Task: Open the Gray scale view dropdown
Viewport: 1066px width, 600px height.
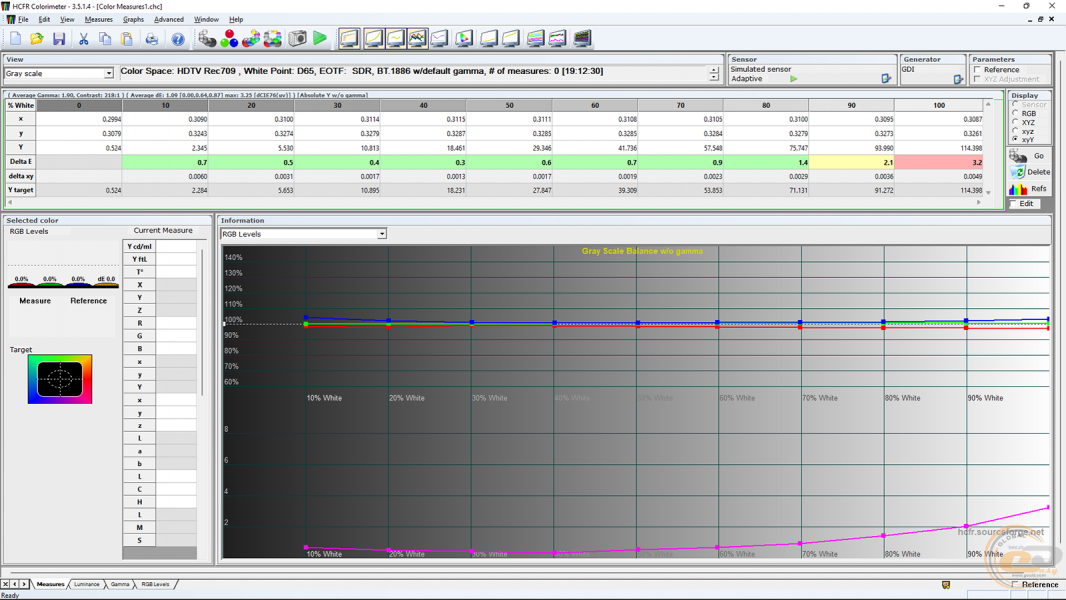Action: 108,73
